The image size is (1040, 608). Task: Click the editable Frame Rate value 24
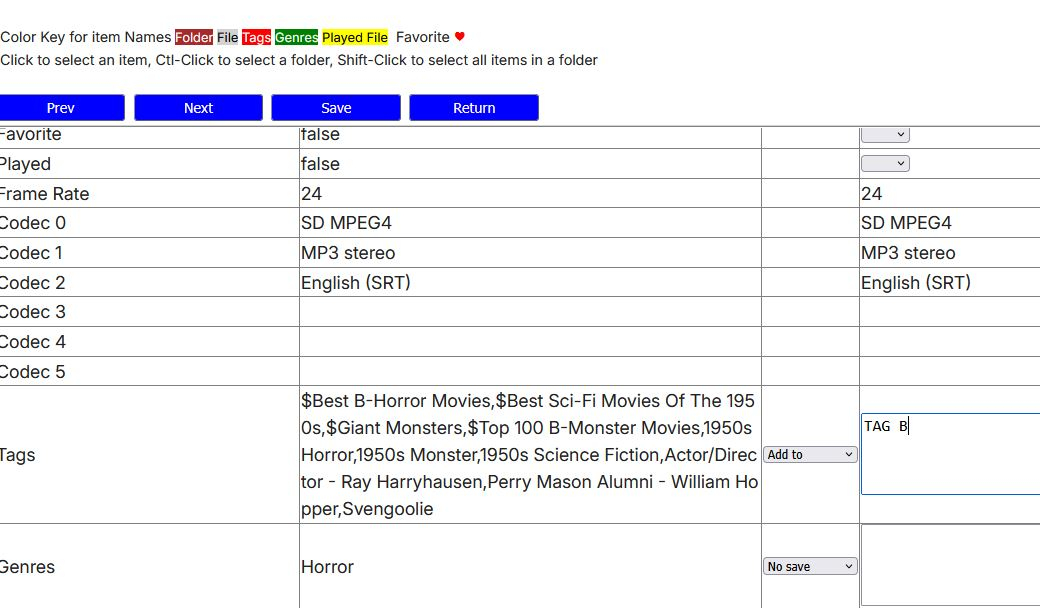872,194
